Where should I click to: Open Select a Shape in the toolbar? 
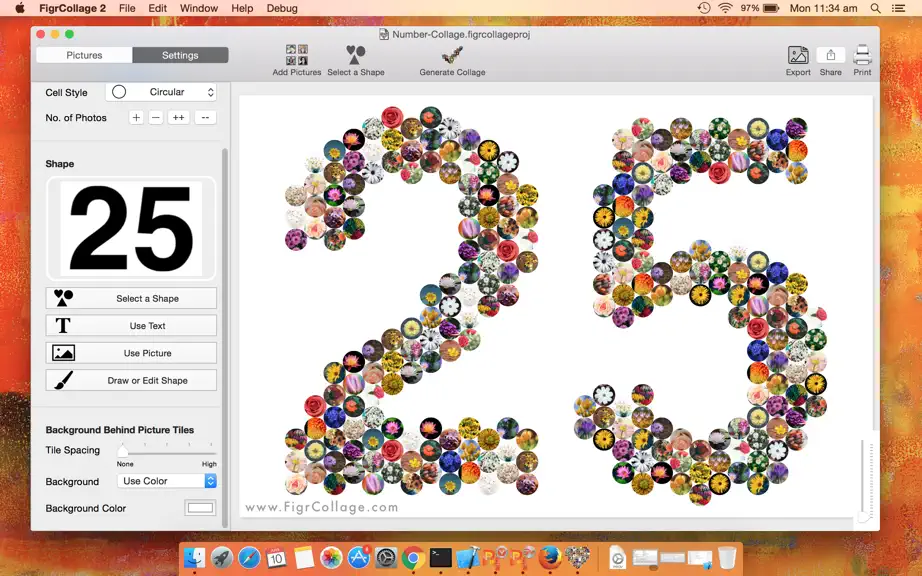356,55
